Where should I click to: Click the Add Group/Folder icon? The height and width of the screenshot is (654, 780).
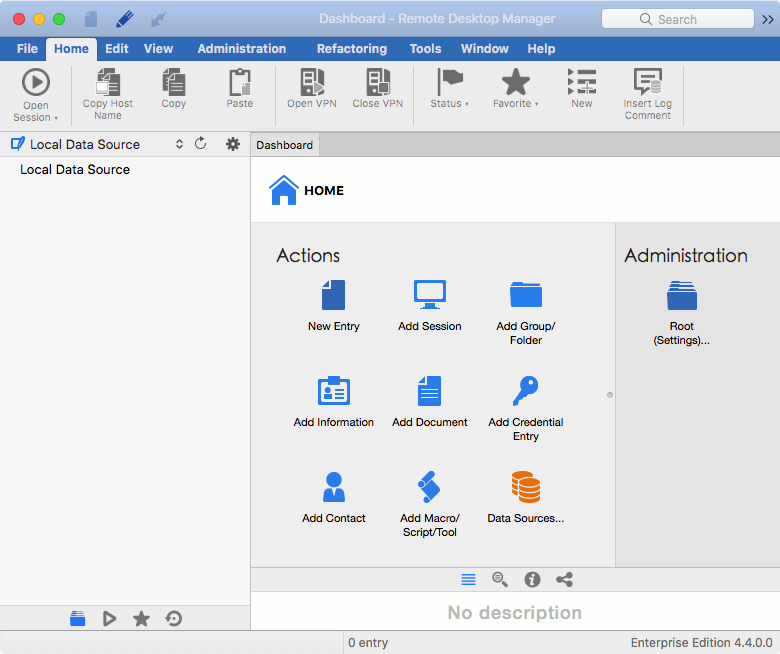(x=526, y=295)
